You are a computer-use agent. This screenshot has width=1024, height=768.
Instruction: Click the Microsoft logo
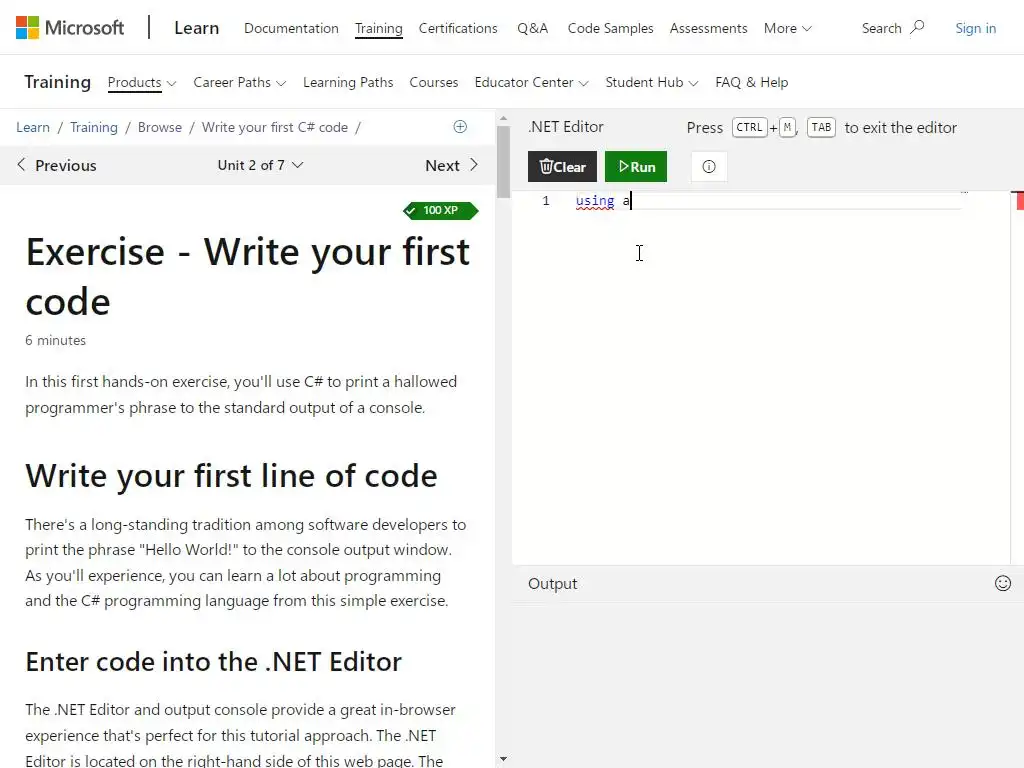70,27
